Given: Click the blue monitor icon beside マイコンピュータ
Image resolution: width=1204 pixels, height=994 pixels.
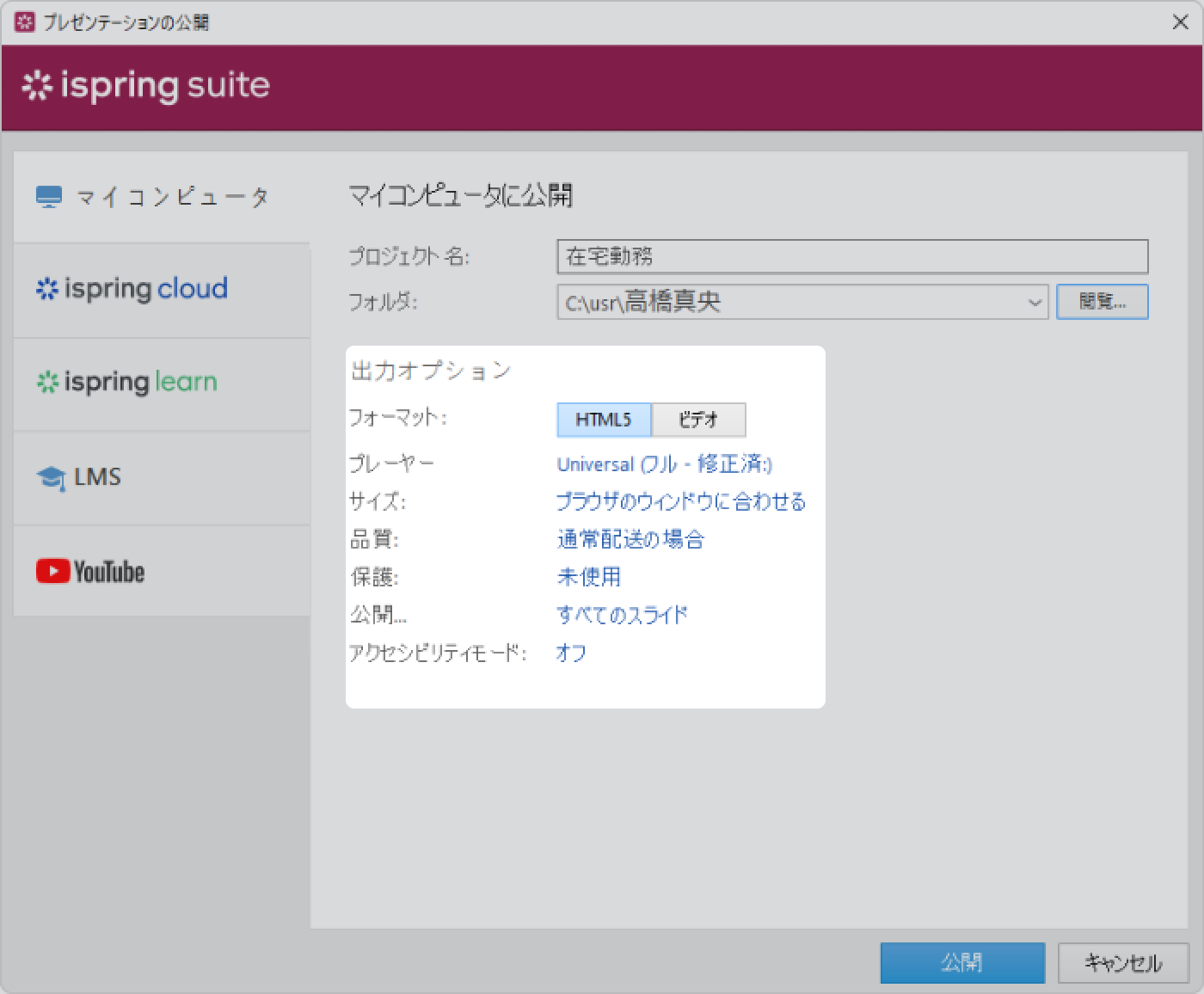Looking at the screenshot, I should (49, 198).
